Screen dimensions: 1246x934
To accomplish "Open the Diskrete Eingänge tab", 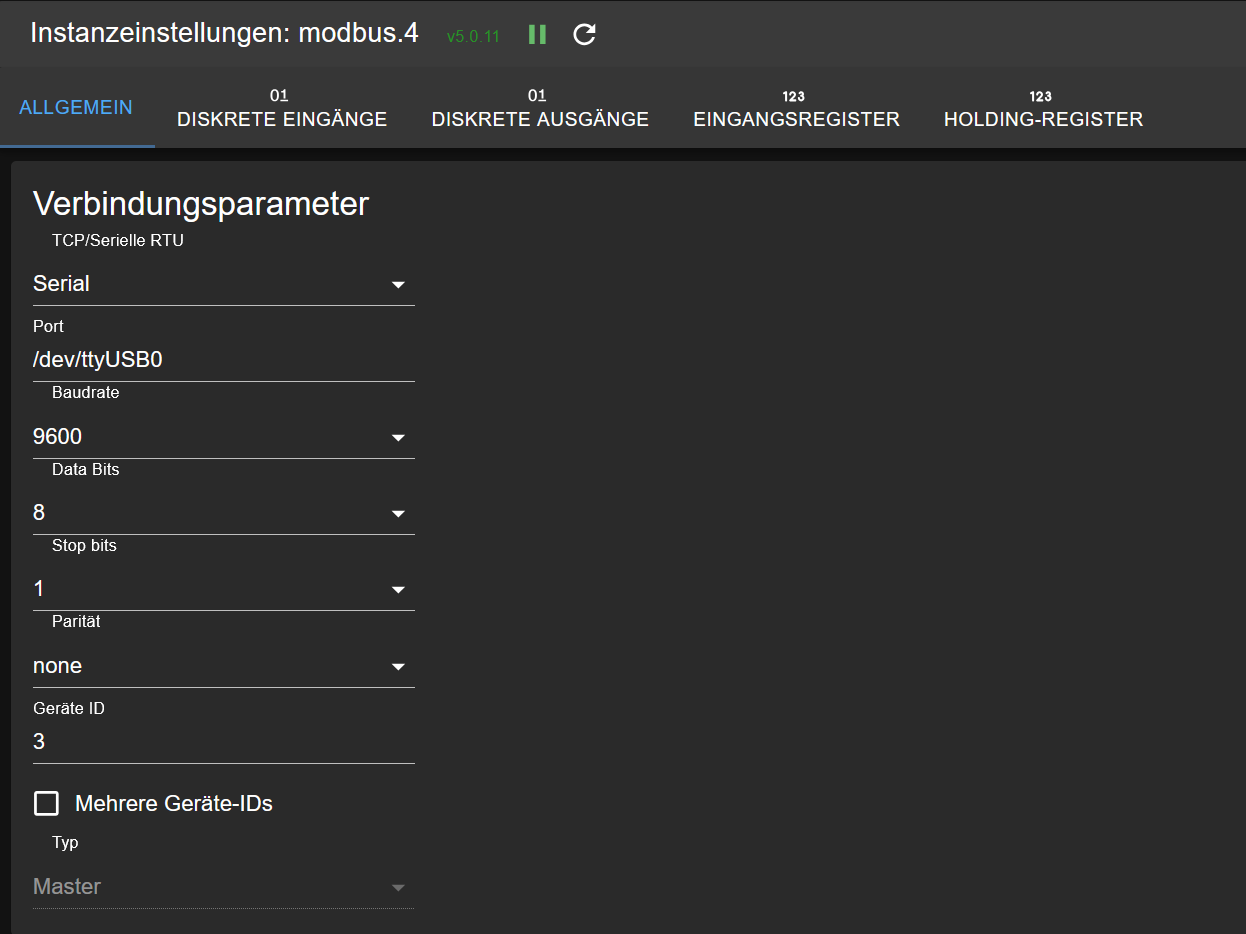I will pyautogui.click(x=282, y=119).
